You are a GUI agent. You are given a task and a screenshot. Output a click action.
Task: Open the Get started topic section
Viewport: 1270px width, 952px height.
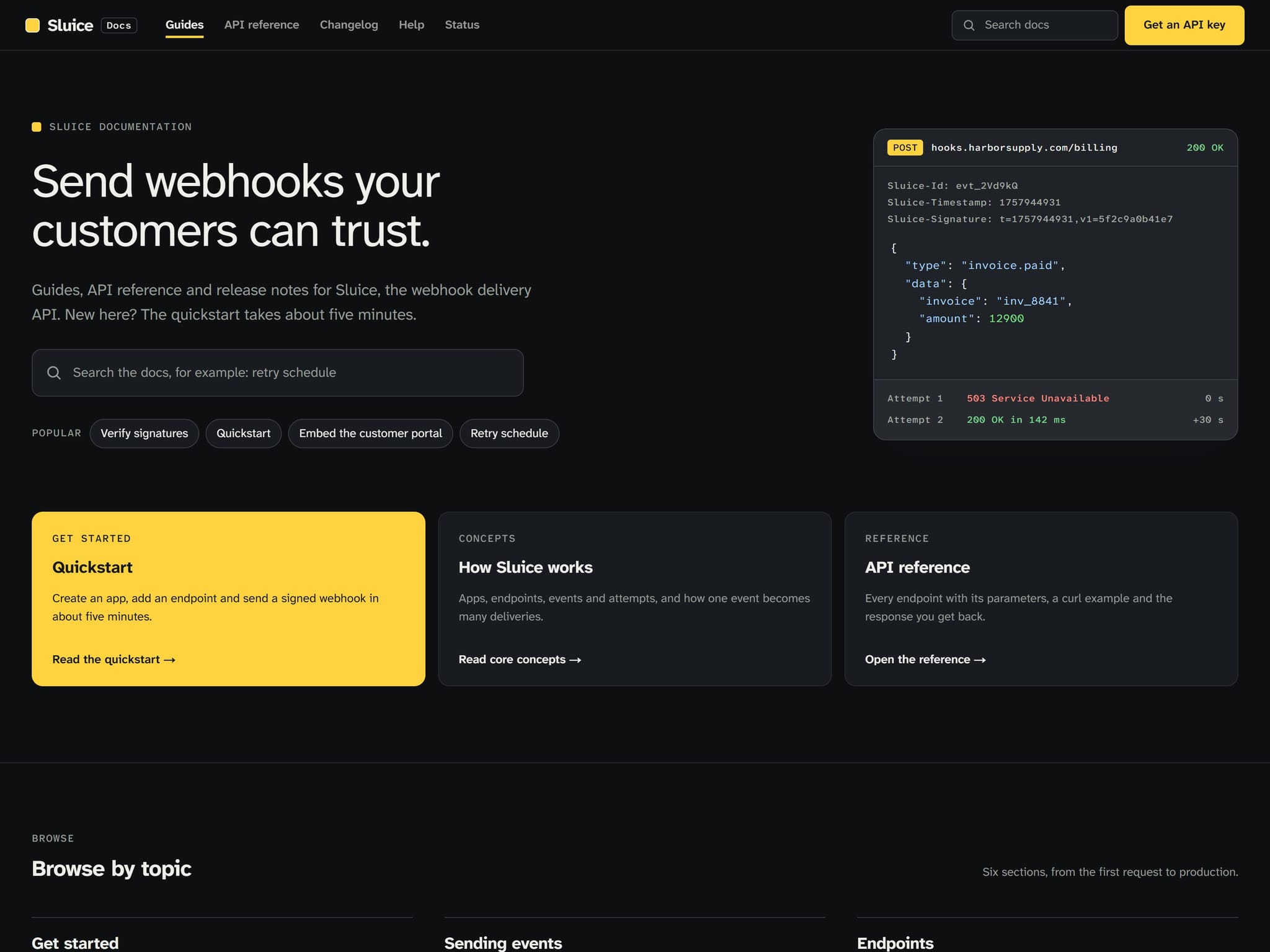tap(75, 943)
